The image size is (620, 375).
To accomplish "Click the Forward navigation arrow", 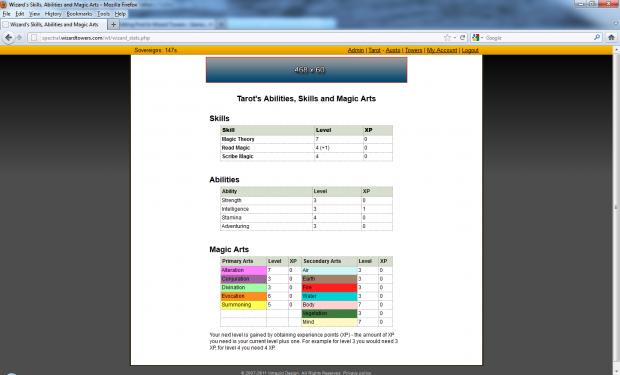I will 19,38.
